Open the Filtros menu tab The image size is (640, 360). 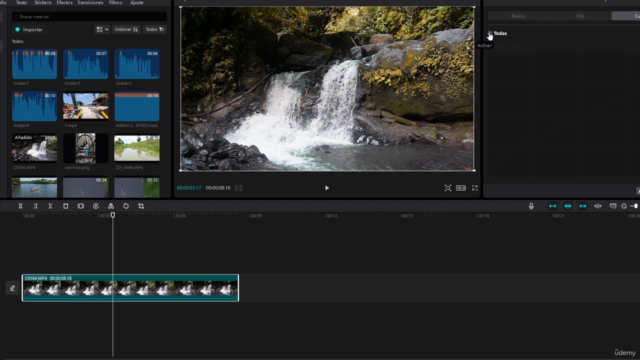tap(116, 2)
